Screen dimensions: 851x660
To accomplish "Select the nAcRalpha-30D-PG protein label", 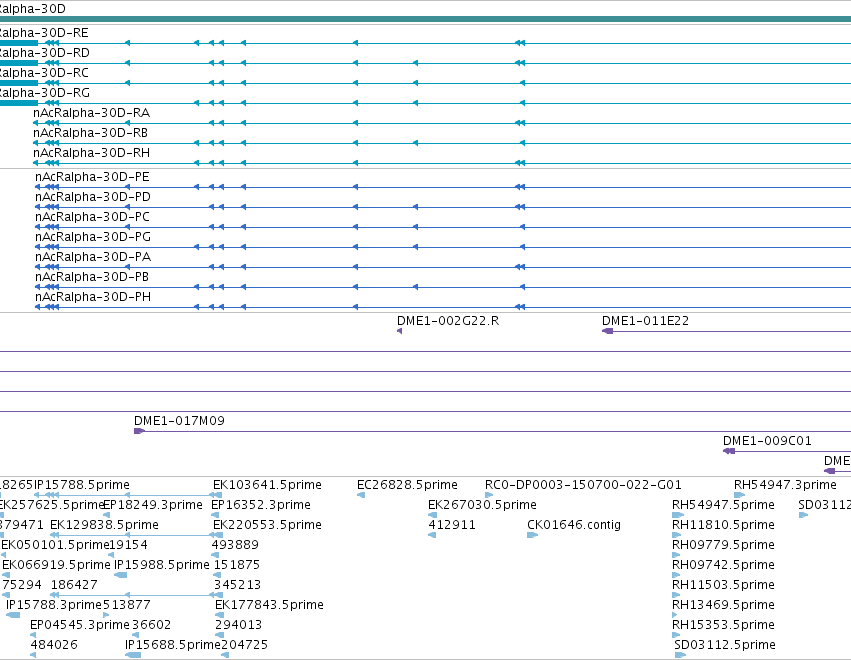I will click(93, 237).
